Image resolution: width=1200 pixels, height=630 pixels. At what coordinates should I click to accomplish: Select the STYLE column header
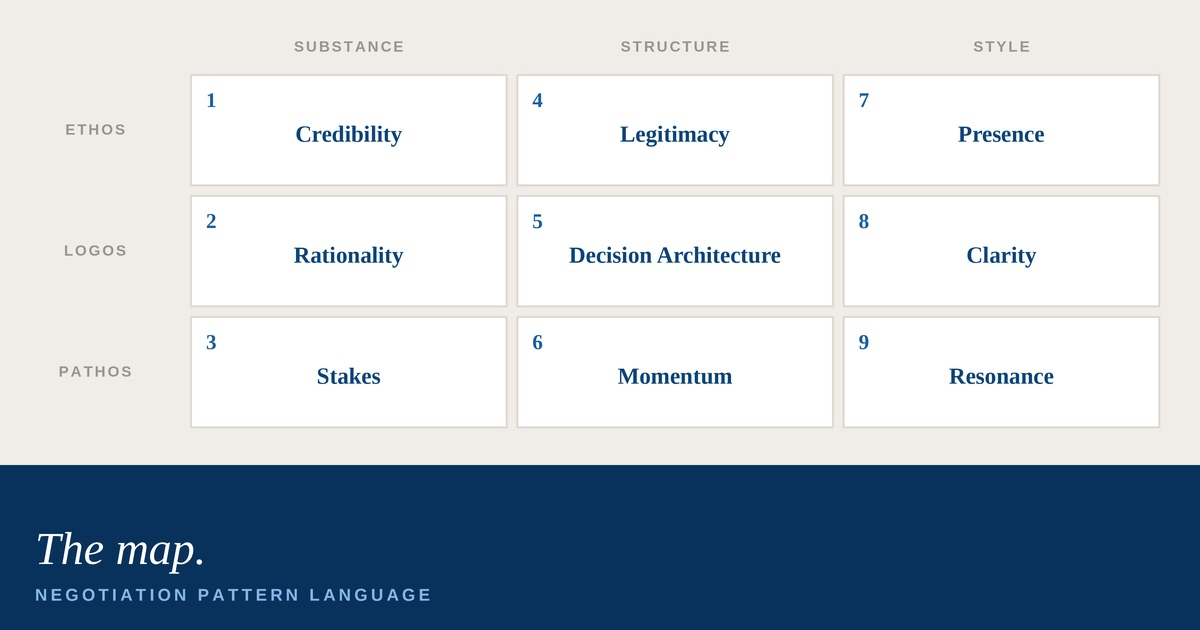[1001, 47]
